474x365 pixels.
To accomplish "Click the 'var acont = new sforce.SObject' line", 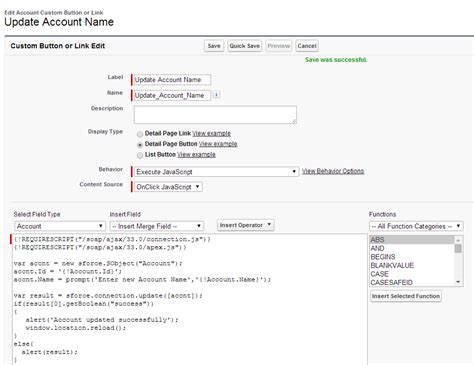I will 98,263.
